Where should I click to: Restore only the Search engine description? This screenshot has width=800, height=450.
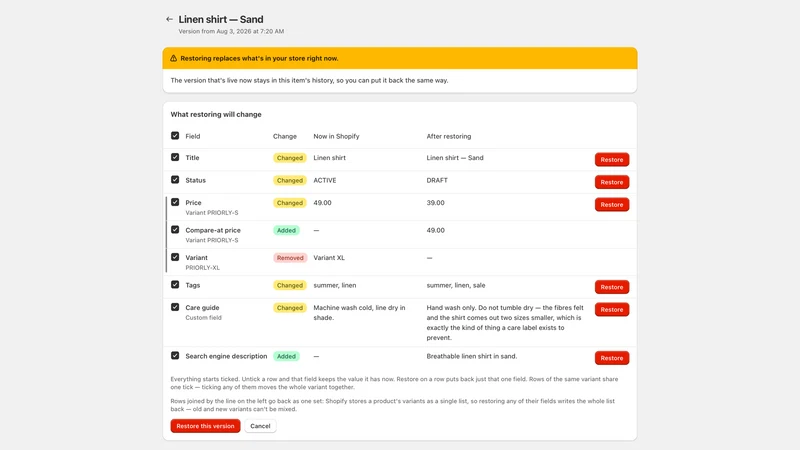coord(612,358)
